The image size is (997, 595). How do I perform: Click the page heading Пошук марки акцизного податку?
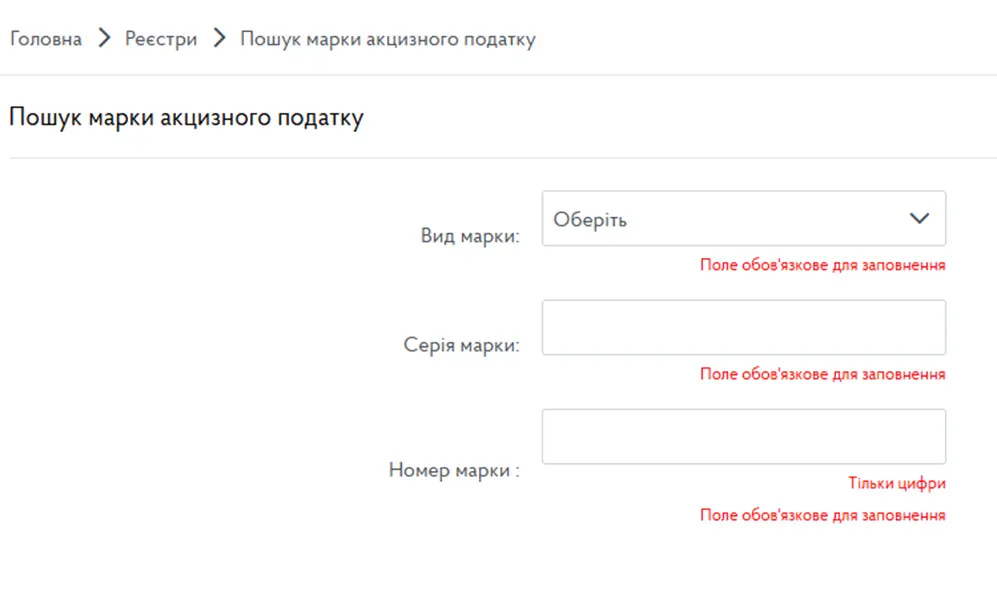pos(186,118)
